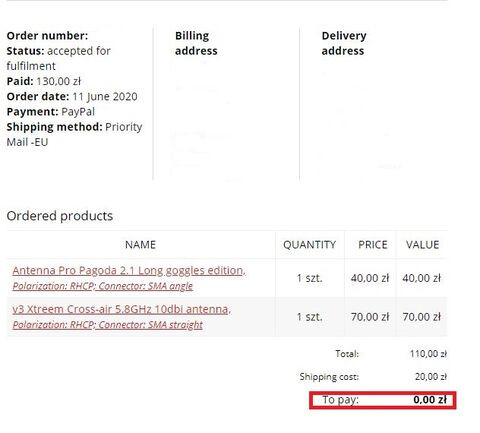Click the Delivery address heading
Screen dimensions: 480x433
click(344, 43)
